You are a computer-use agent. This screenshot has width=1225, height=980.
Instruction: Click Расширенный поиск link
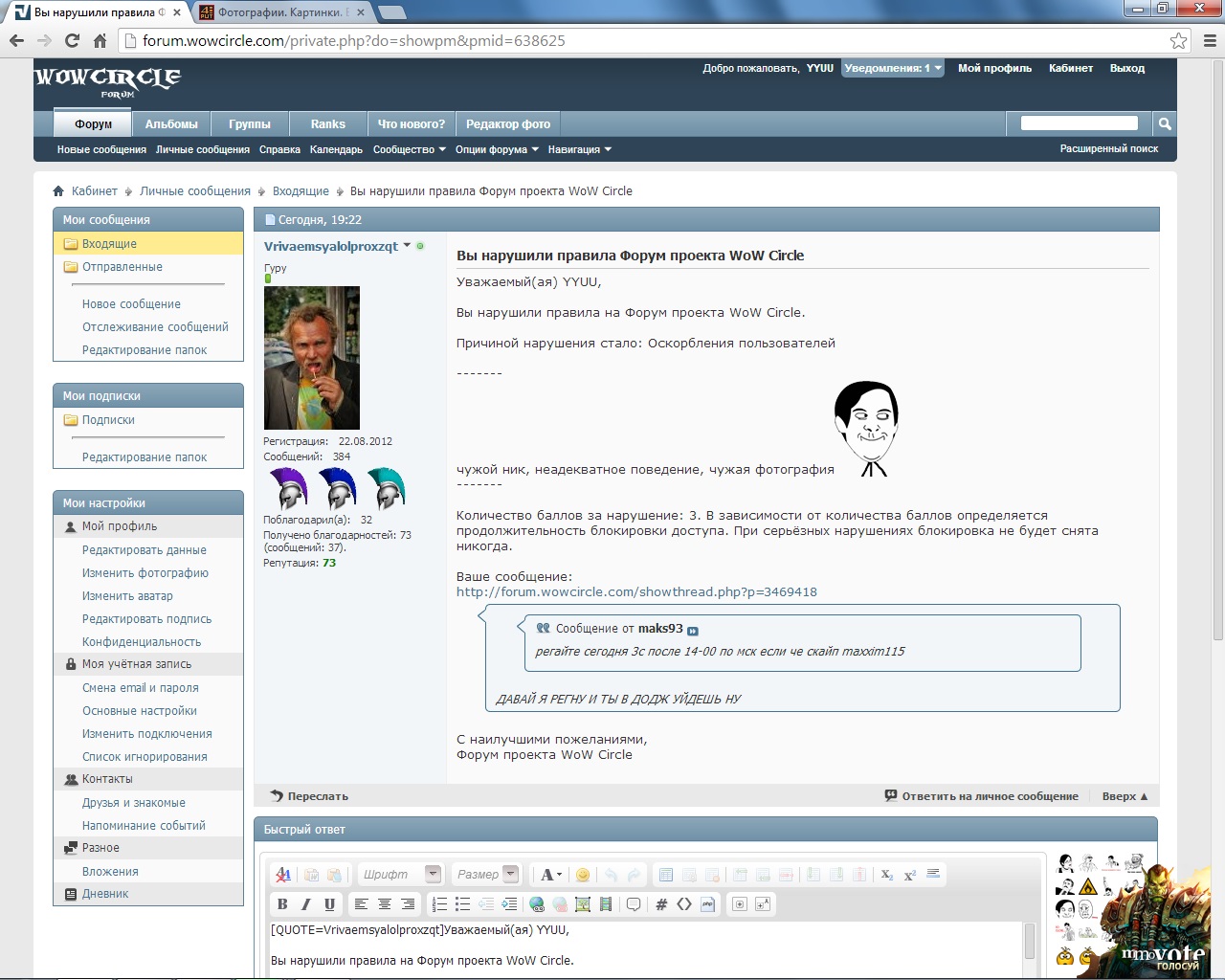click(x=1109, y=149)
